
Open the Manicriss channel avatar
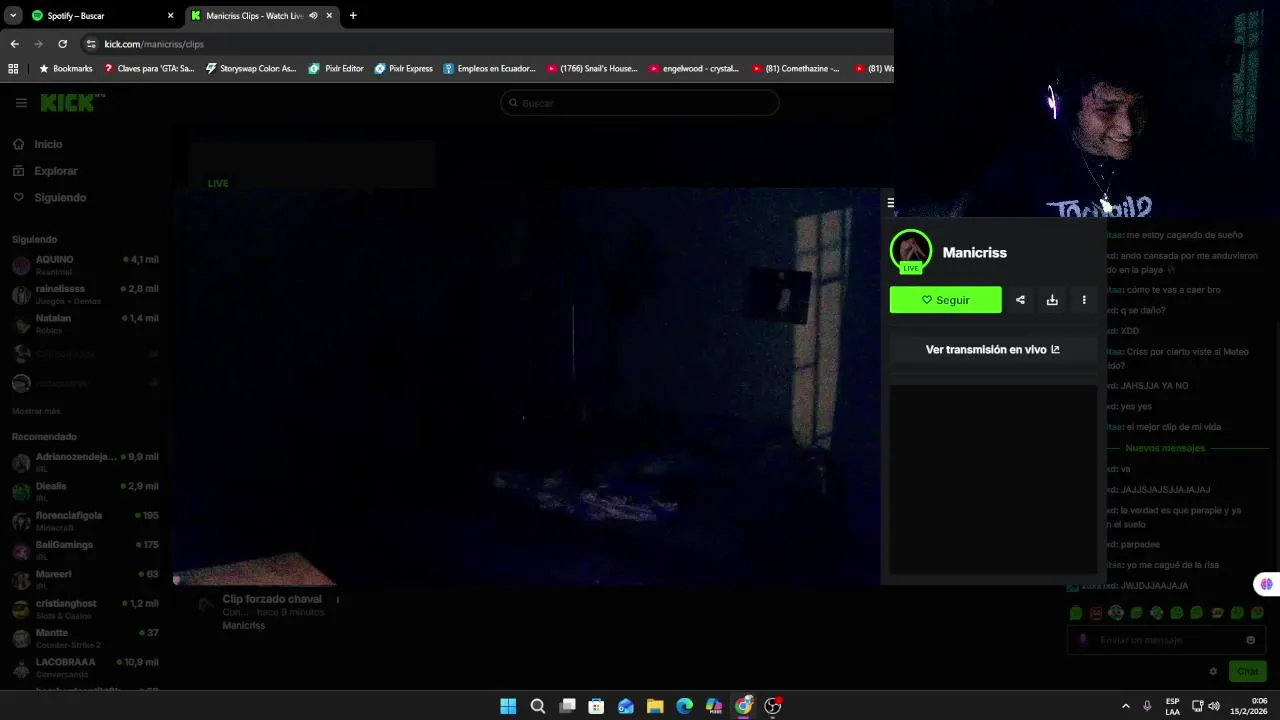[x=911, y=252]
